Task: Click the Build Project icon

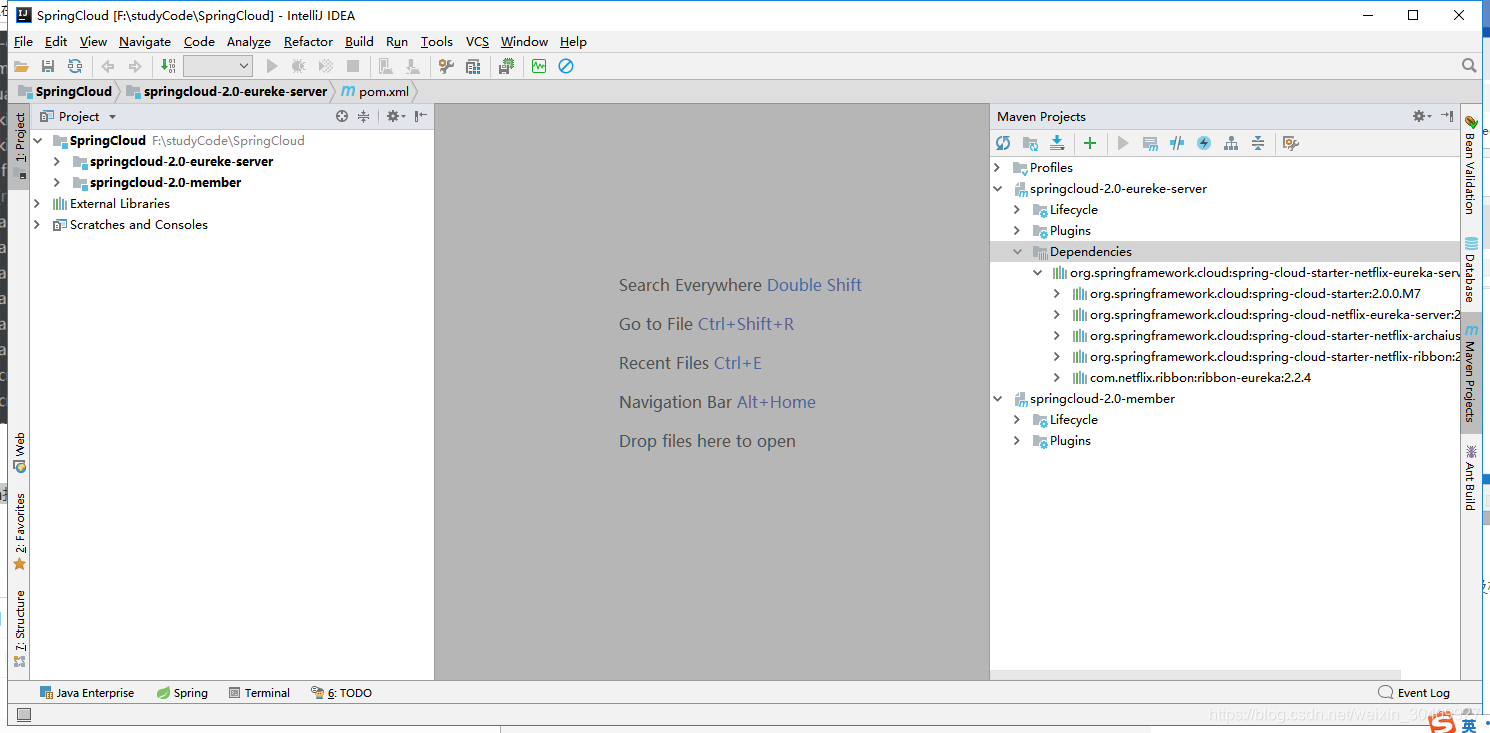Action: [x=168, y=66]
